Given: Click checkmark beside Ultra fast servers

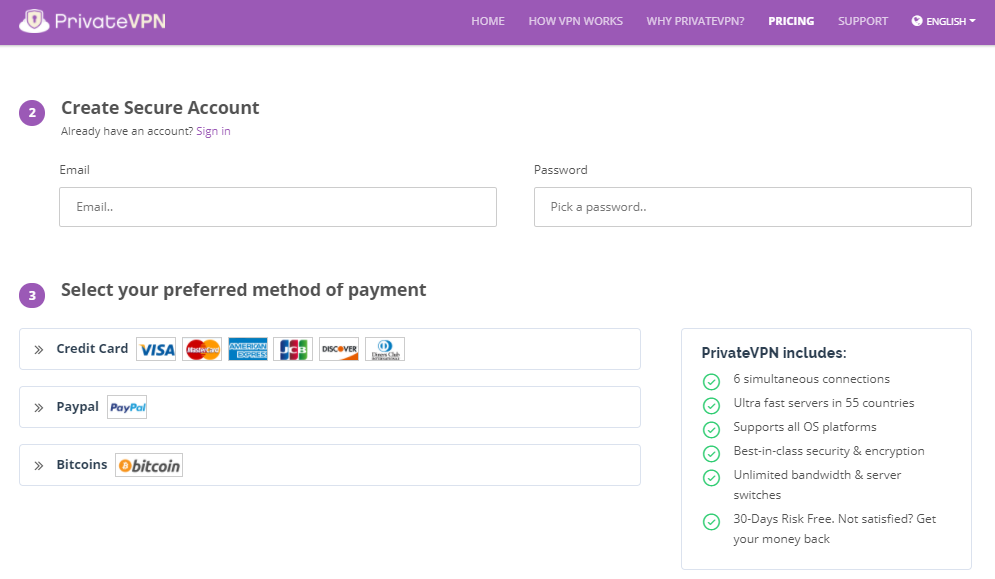Looking at the screenshot, I should (711, 406).
